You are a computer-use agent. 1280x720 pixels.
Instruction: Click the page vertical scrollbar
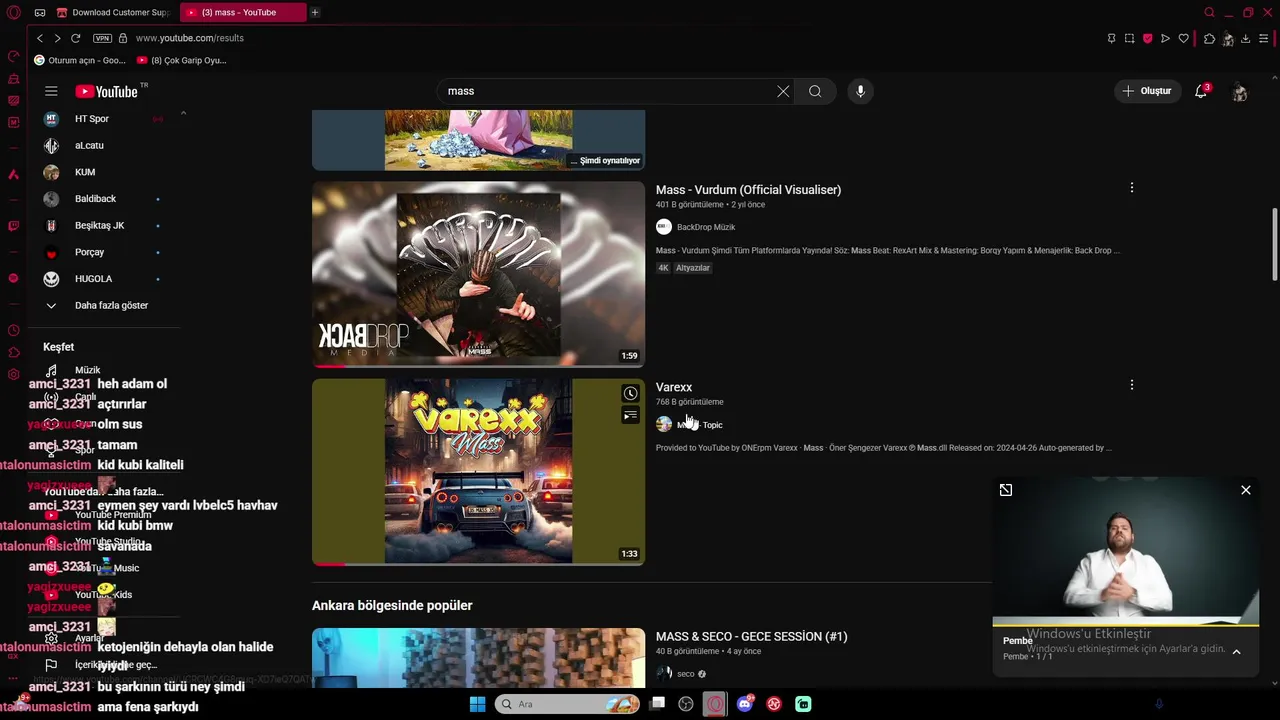coord(1274,245)
